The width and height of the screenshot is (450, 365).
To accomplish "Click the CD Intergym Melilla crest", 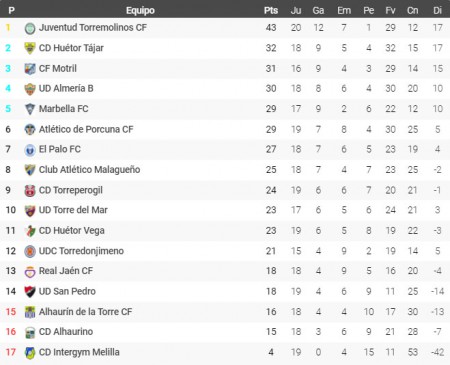I will pos(30,353).
